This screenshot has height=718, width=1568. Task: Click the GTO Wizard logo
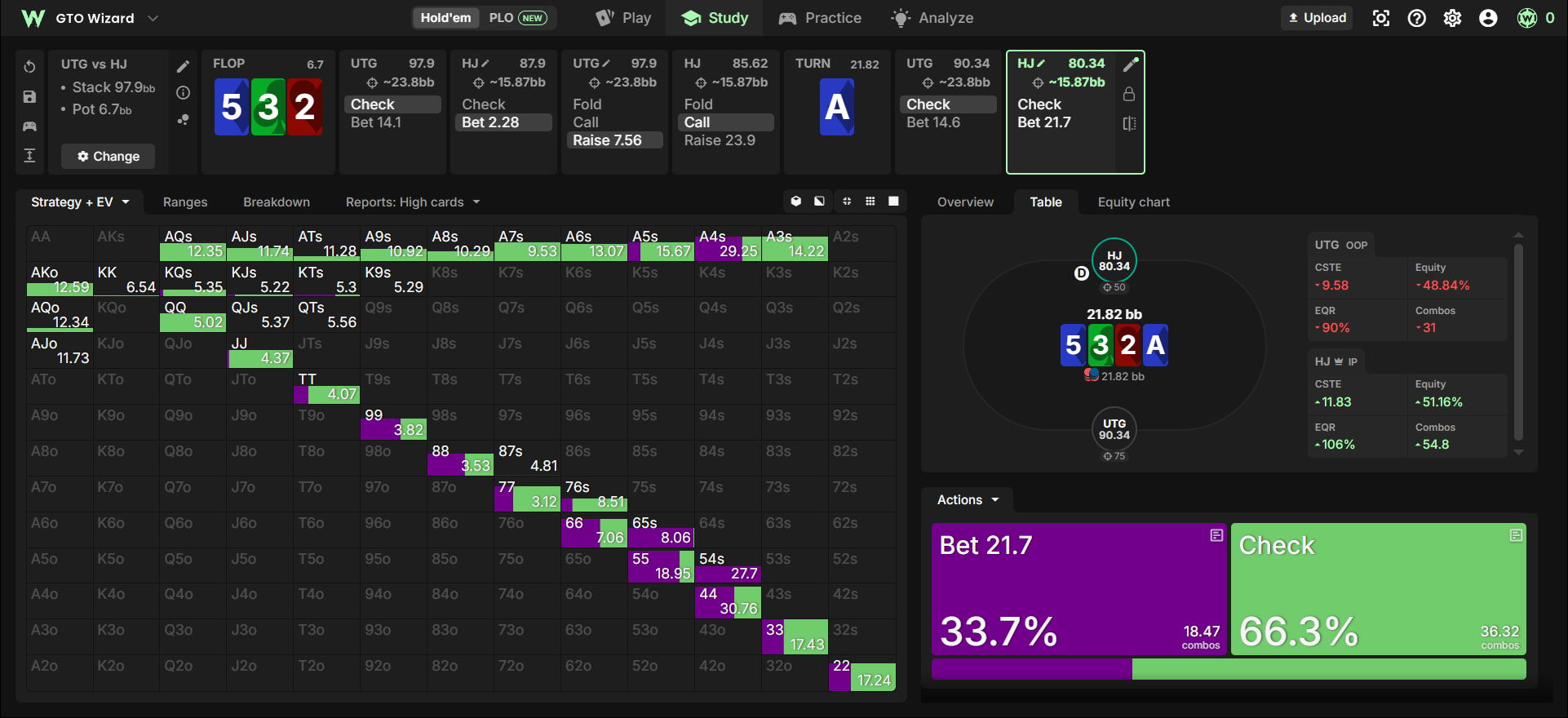pos(33,18)
